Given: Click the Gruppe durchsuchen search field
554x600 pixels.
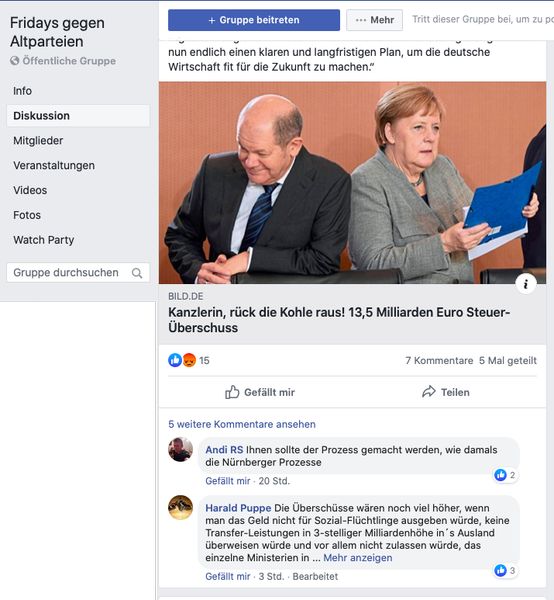Looking at the screenshot, I should pyautogui.click(x=78, y=273).
